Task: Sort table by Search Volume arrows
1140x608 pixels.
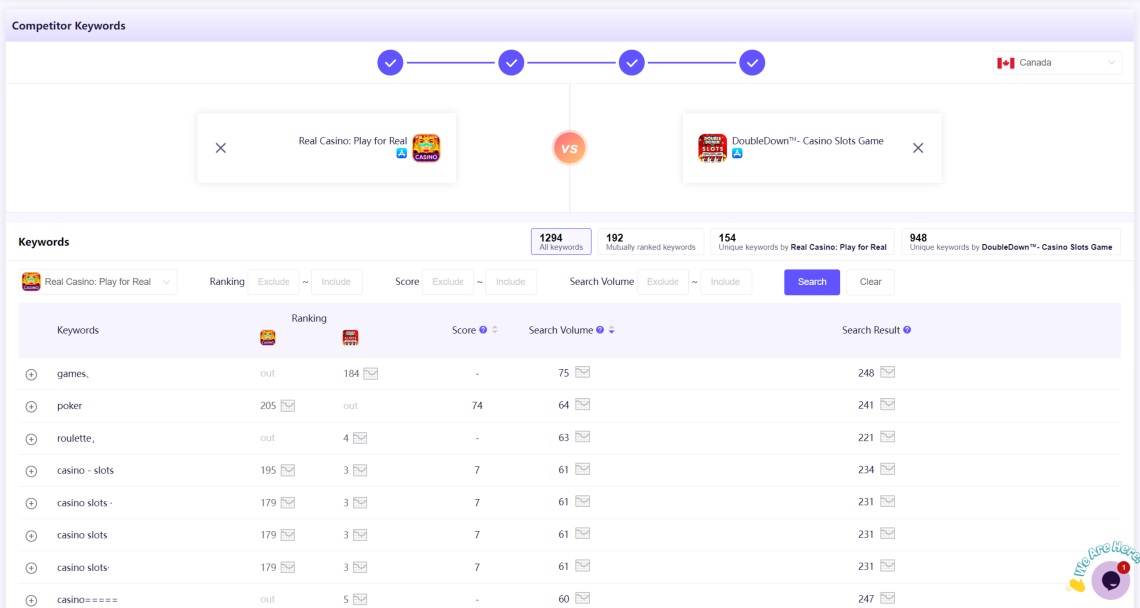Action: click(x=611, y=330)
